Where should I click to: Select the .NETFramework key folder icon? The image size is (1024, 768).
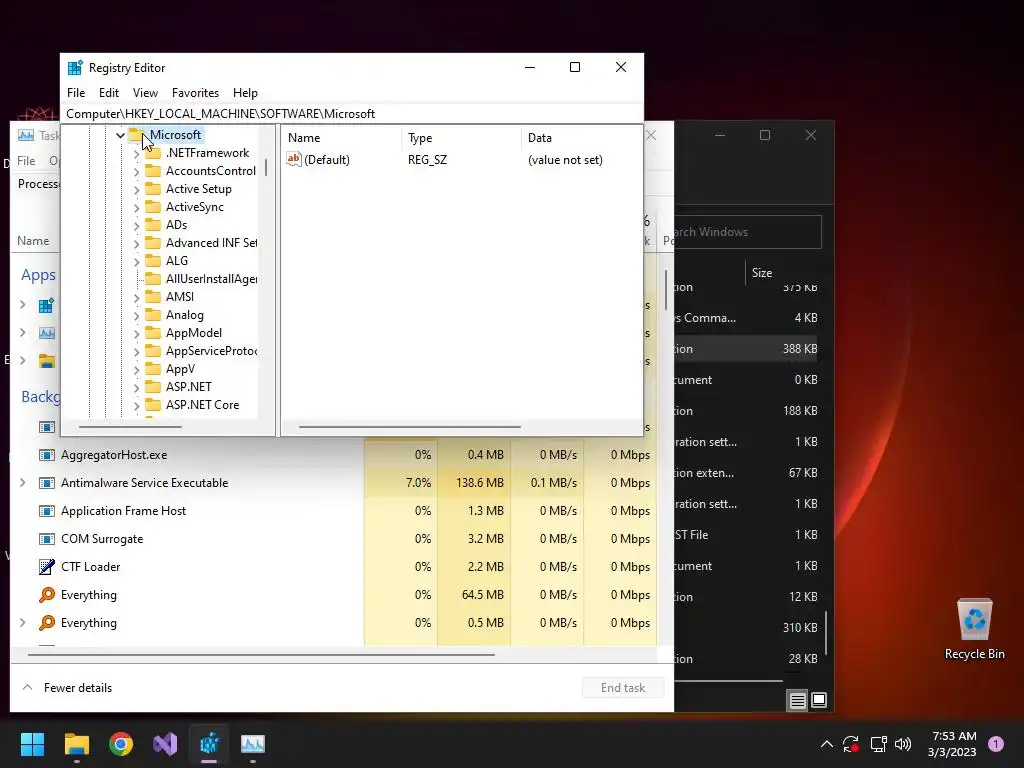coord(153,153)
